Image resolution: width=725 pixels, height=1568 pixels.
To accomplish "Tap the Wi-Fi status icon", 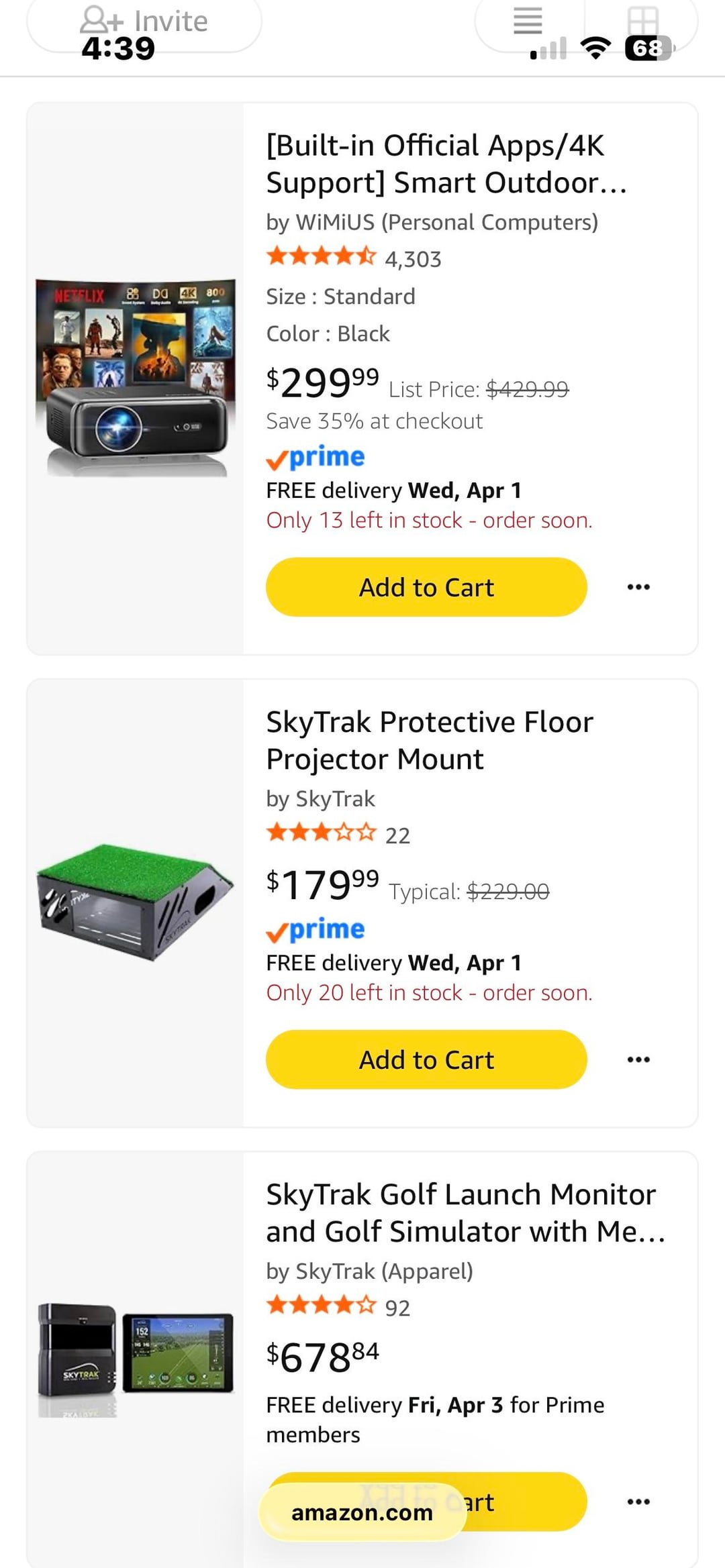I will point(595,48).
